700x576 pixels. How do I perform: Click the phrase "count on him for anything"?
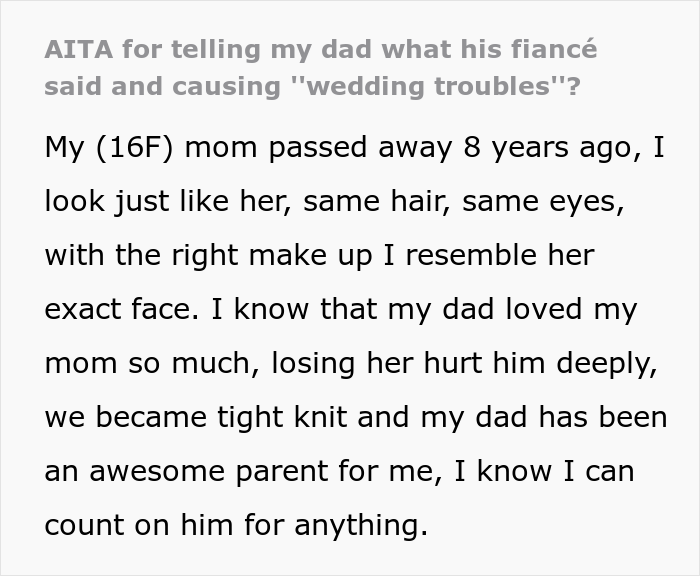(x=236, y=525)
